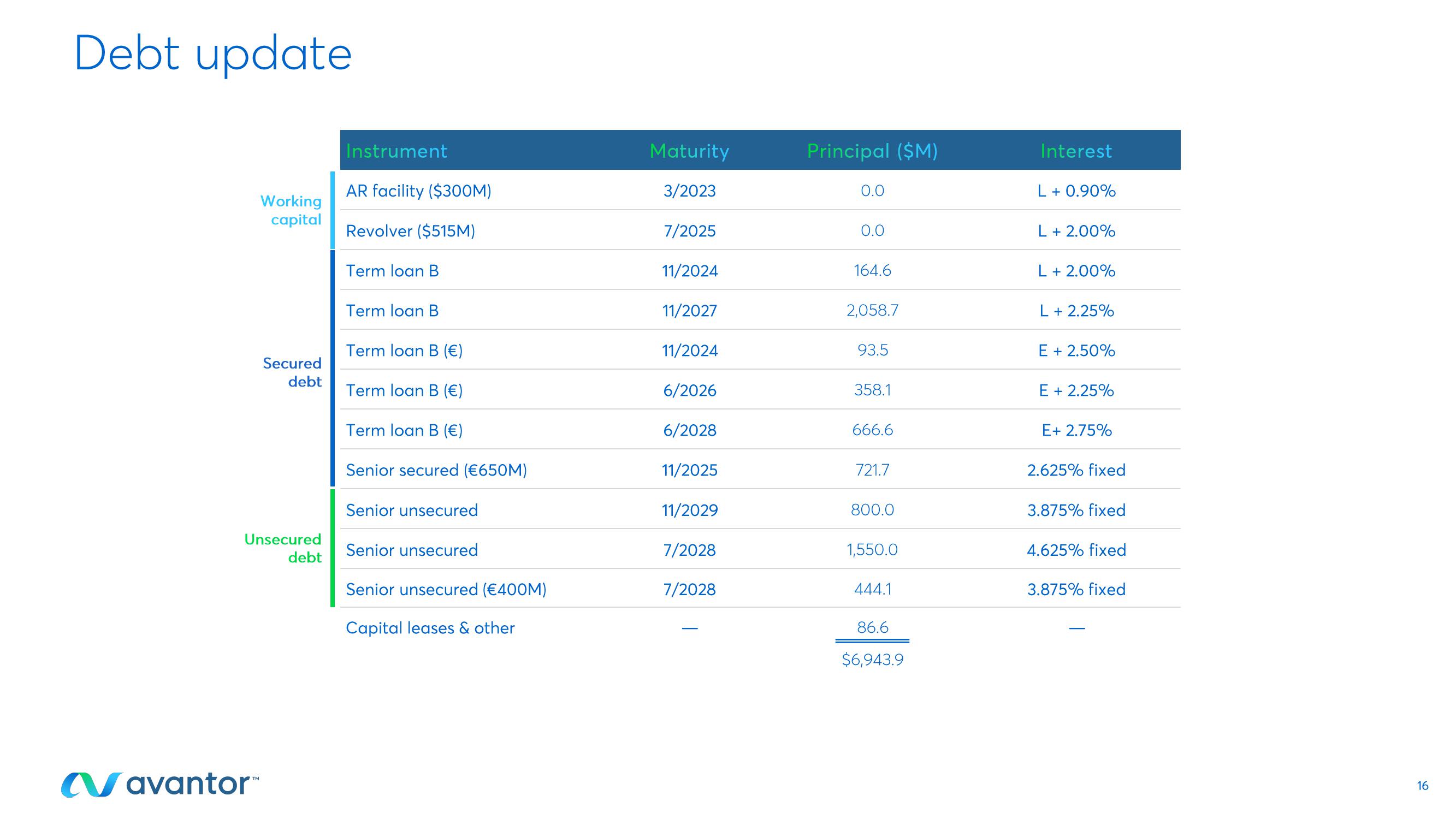Click the 358.1 principal value

[x=872, y=390]
